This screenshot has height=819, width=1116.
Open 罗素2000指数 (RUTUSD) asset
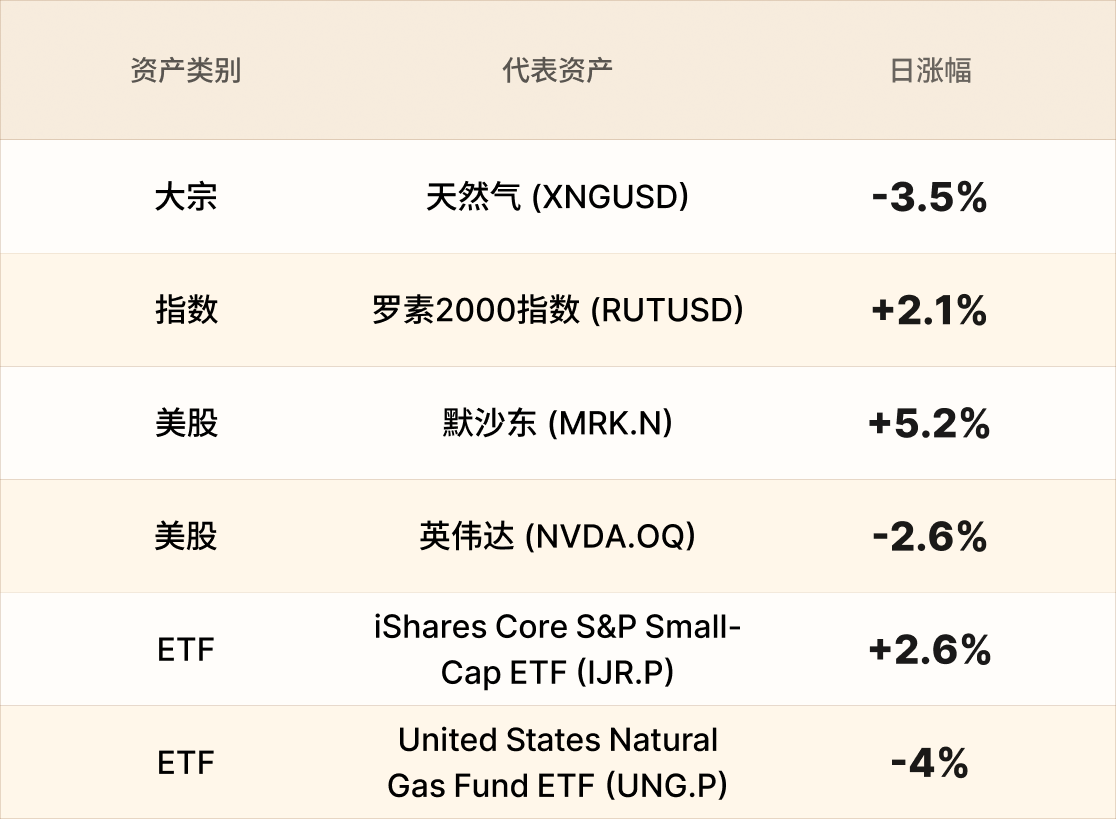click(557, 310)
